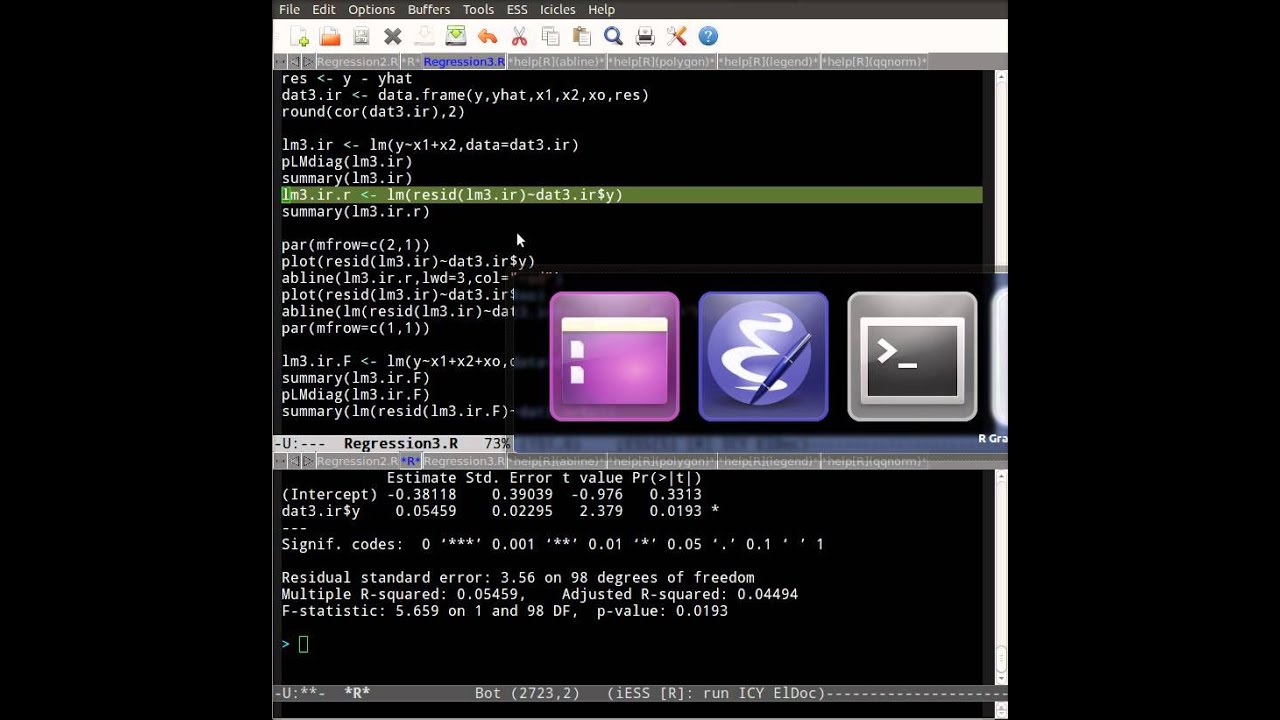This screenshot has width=1280, height=720.
Task: Save the buffer with the floppy disk icon
Action: tap(361, 37)
